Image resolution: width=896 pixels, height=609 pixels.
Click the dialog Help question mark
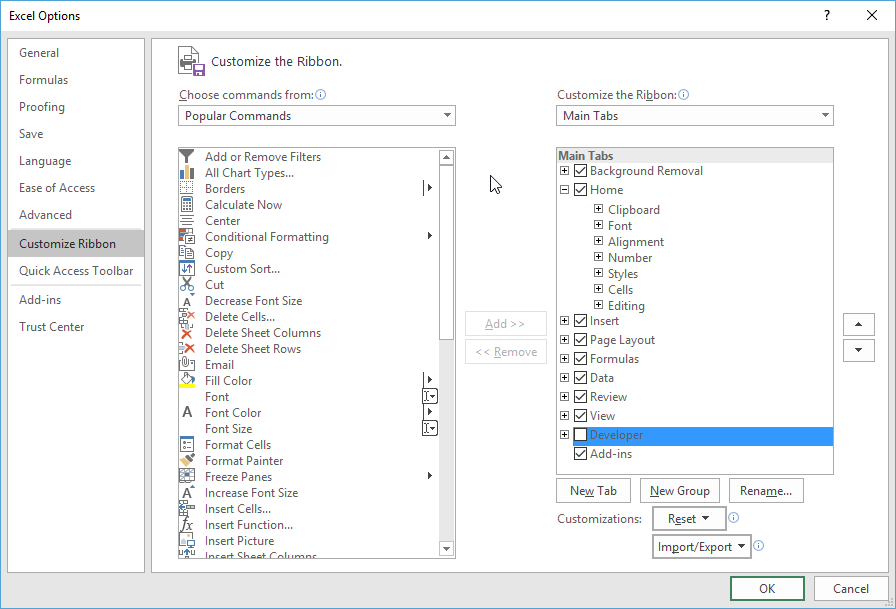[826, 15]
